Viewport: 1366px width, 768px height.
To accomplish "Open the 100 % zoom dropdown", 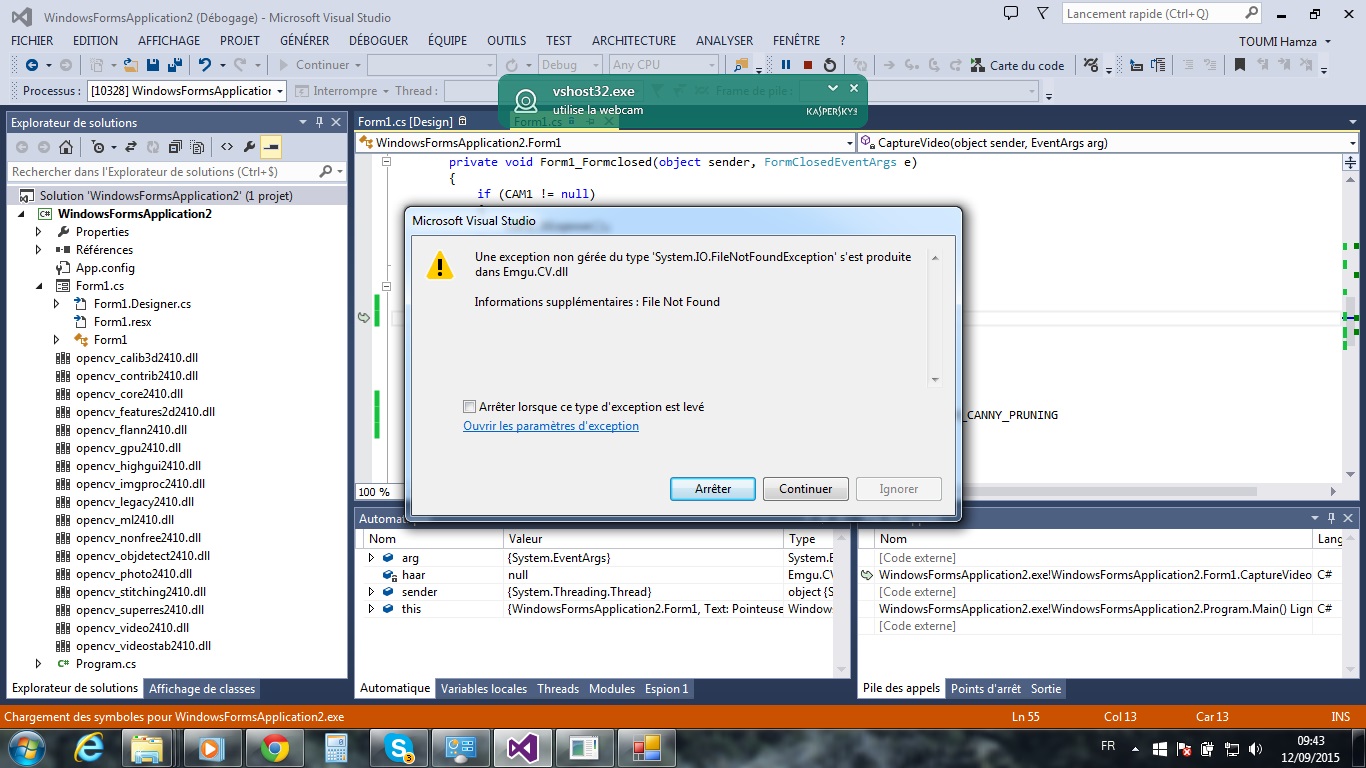I will [382, 492].
